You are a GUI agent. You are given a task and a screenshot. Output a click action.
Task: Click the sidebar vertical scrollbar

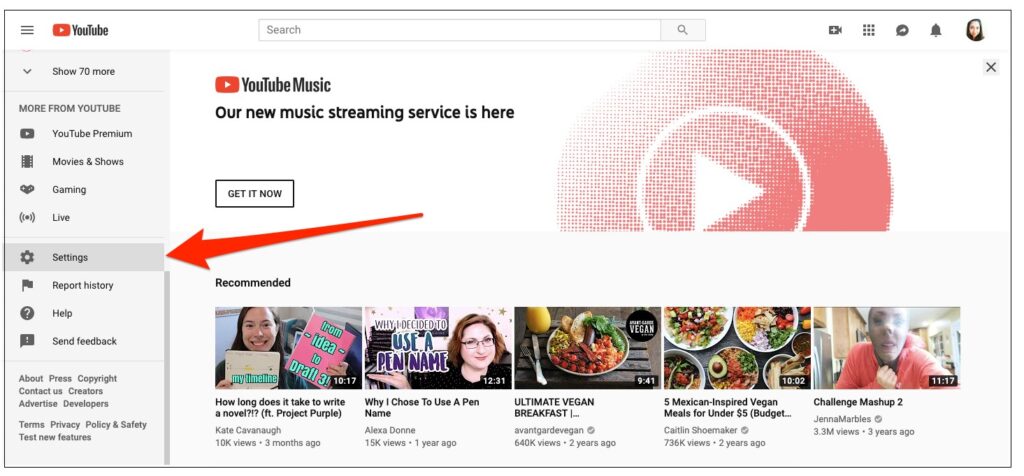point(167,366)
